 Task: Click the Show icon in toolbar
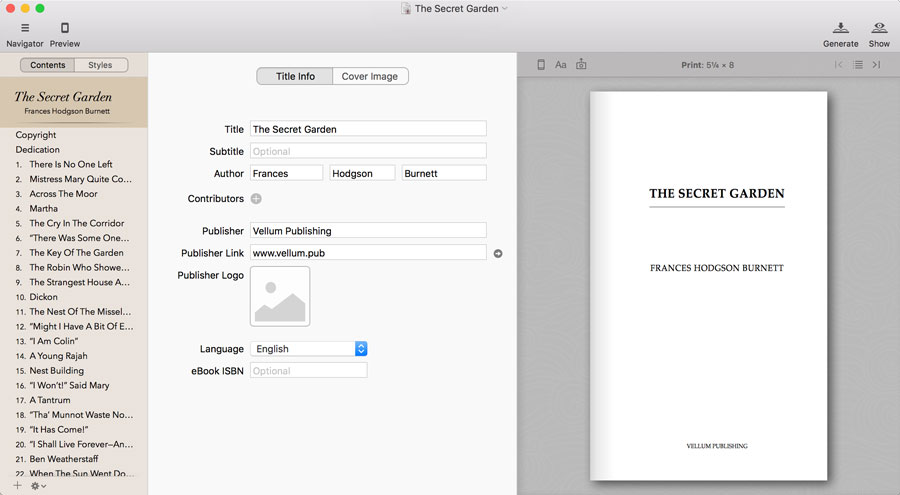pyautogui.click(x=879, y=28)
